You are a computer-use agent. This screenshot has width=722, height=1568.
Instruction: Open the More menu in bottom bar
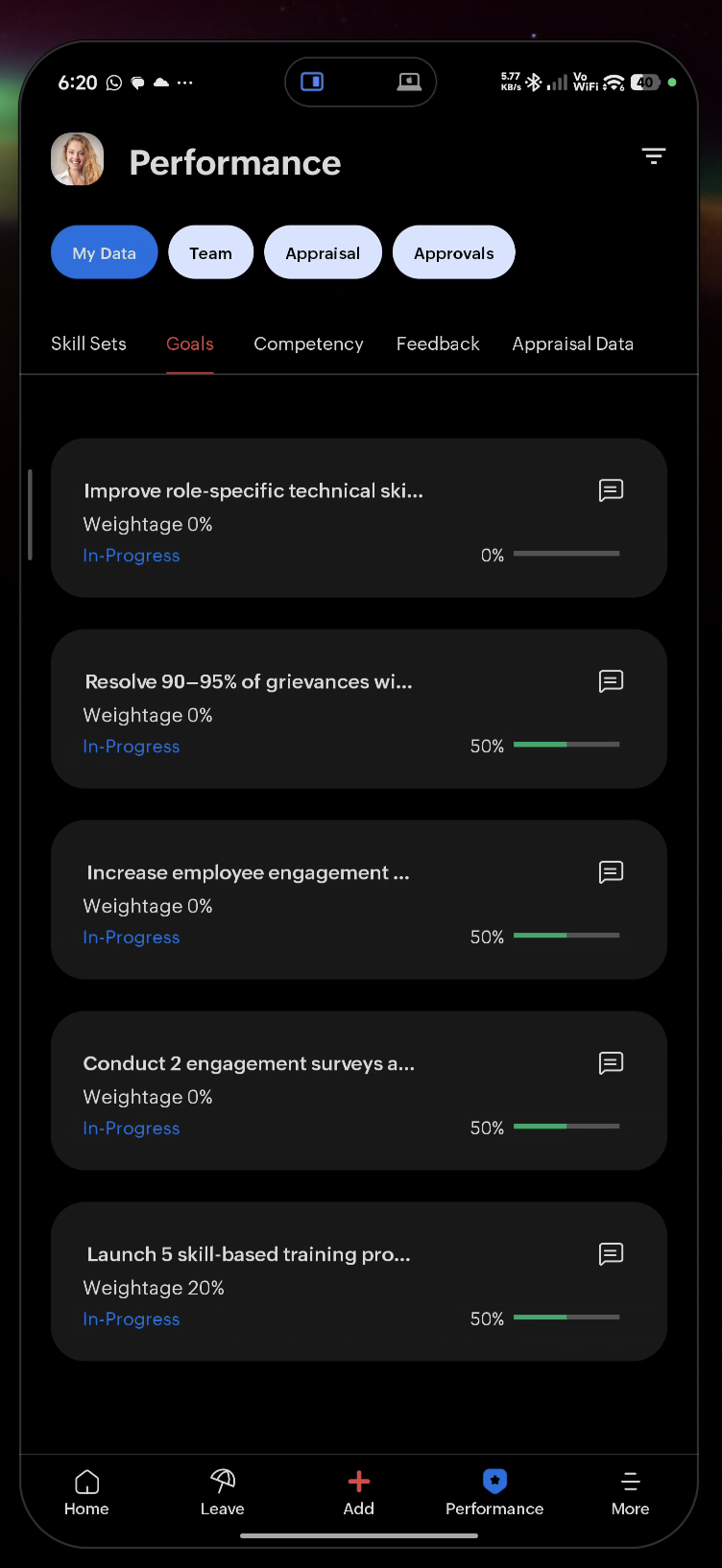point(630,1492)
